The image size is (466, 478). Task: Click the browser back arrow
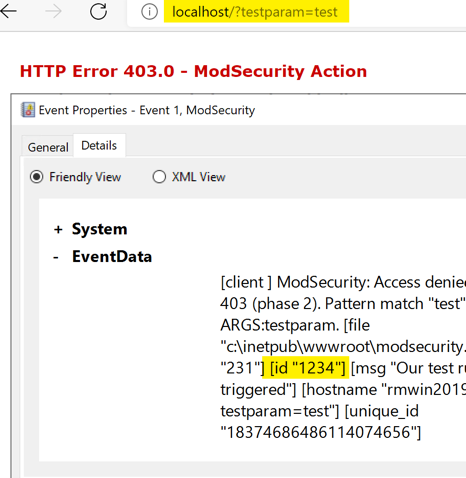tap(8, 11)
